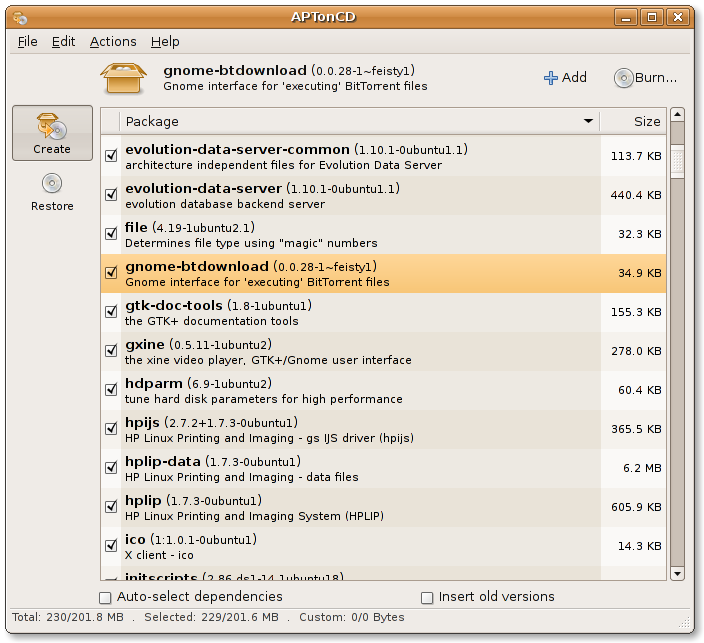This screenshot has height=643, width=704.
Task: Select the evolution-data-server-common row text
Action: coord(296,156)
